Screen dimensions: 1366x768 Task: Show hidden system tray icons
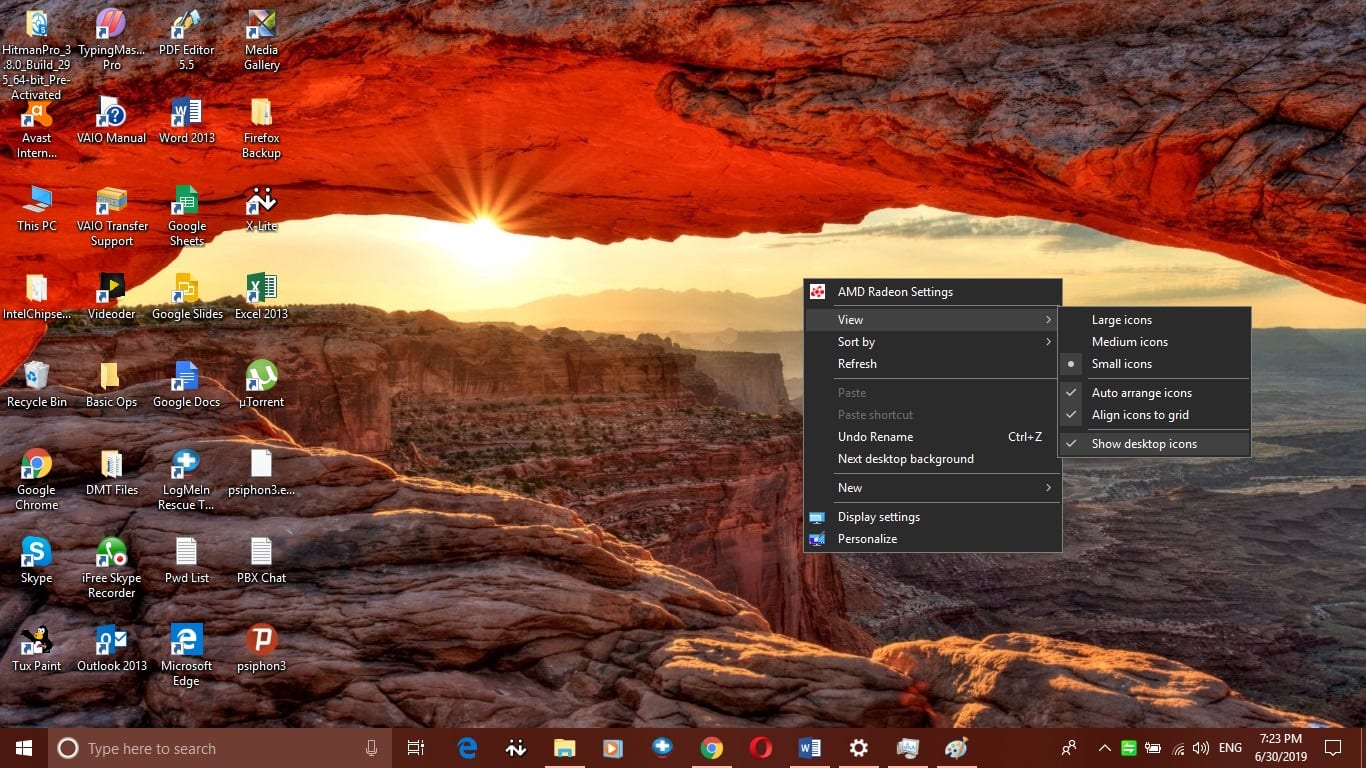click(1104, 748)
